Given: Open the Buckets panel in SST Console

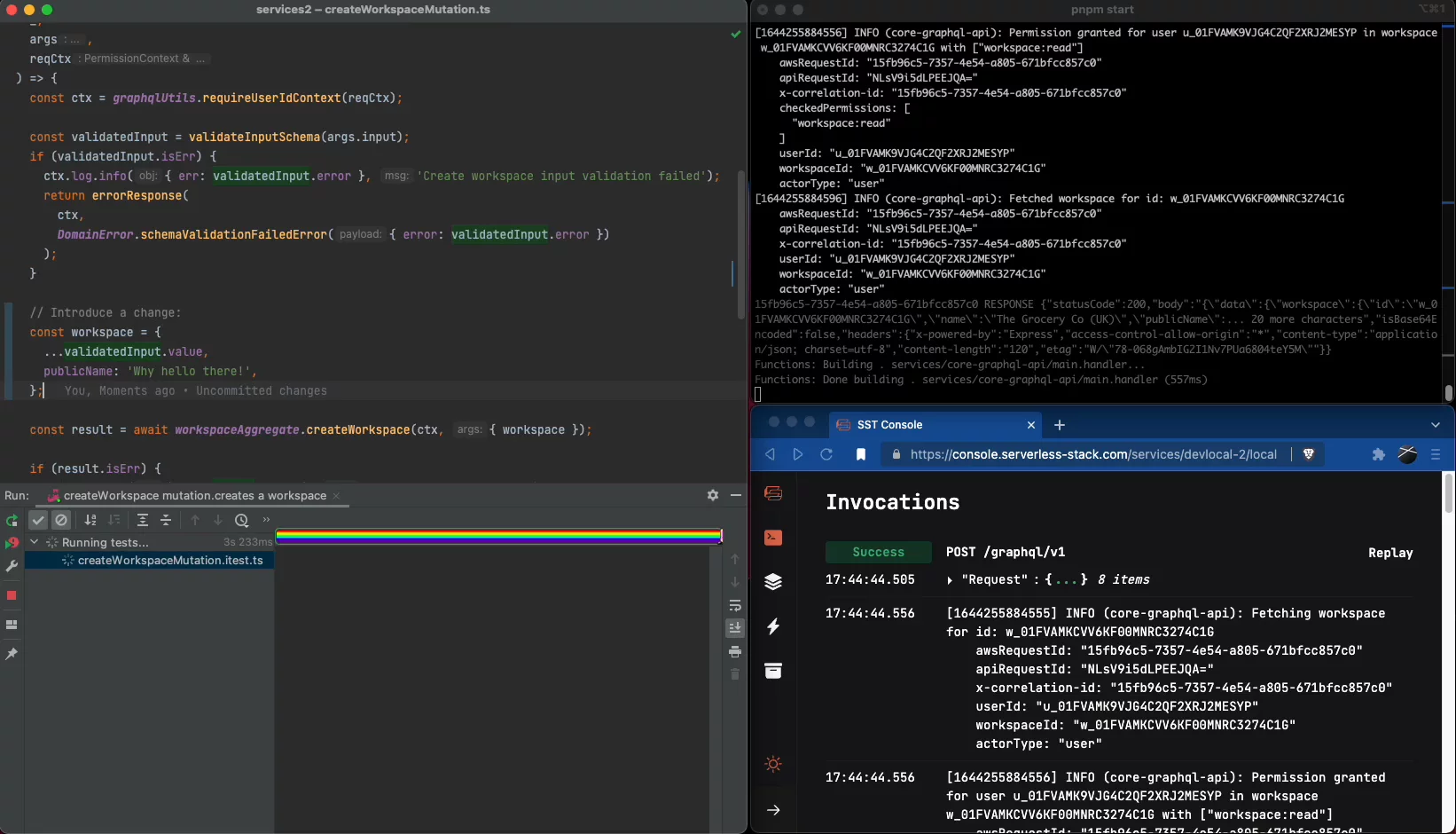Looking at the screenshot, I should pyautogui.click(x=773, y=671).
